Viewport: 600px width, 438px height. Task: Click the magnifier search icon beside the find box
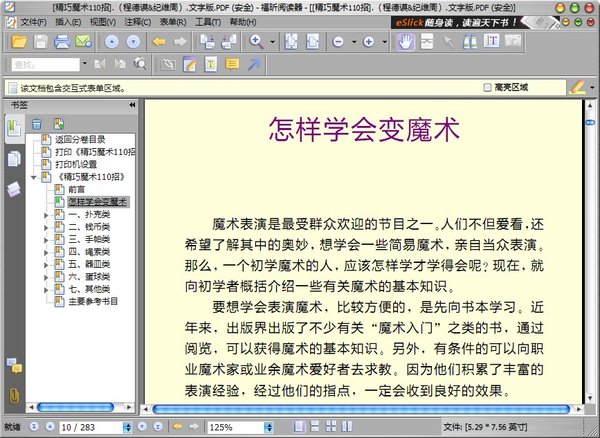click(x=140, y=64)
